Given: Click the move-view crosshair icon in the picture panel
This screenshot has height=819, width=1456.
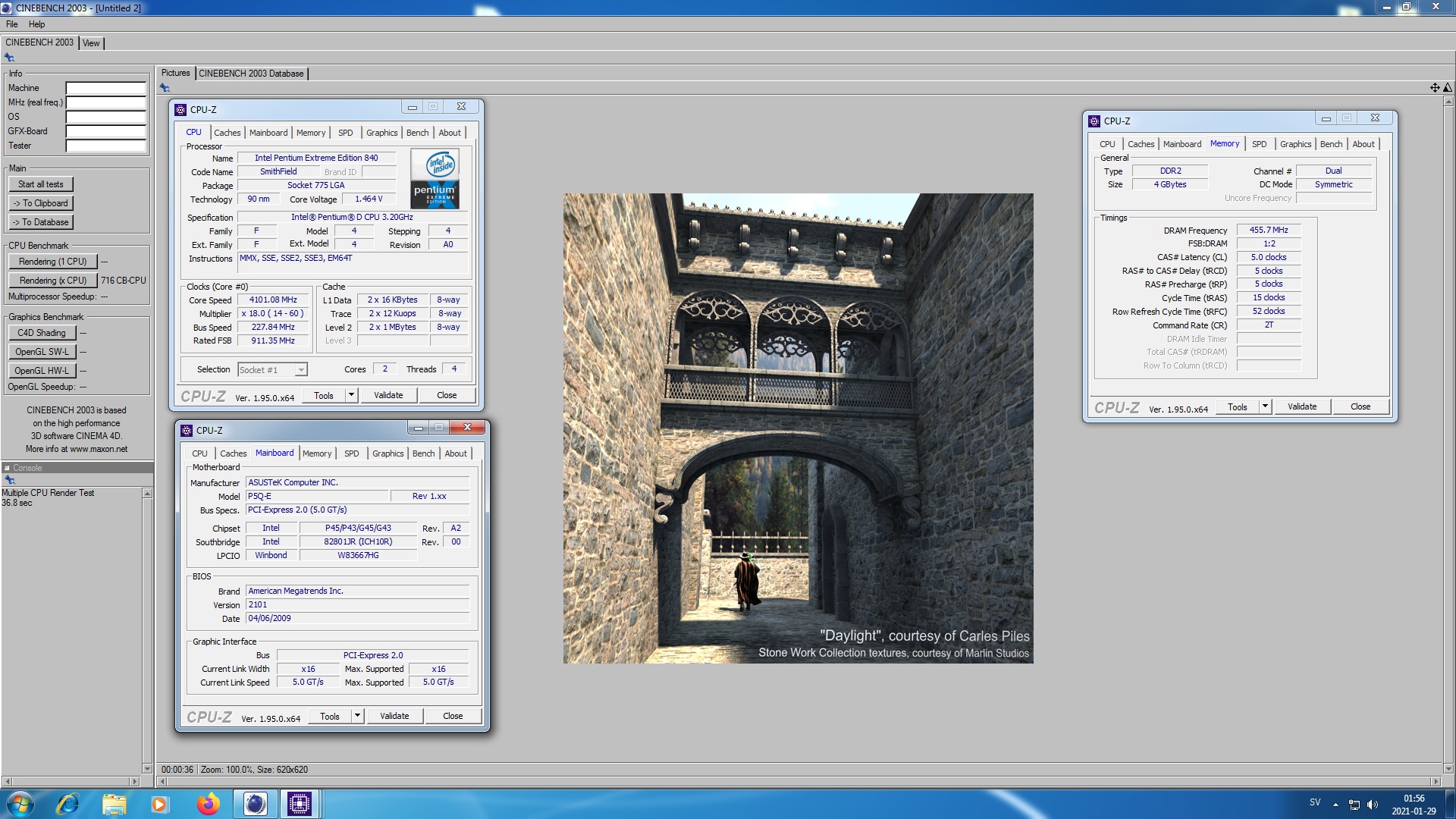Looking at the screenshot, I should (x=1435, y=88).
